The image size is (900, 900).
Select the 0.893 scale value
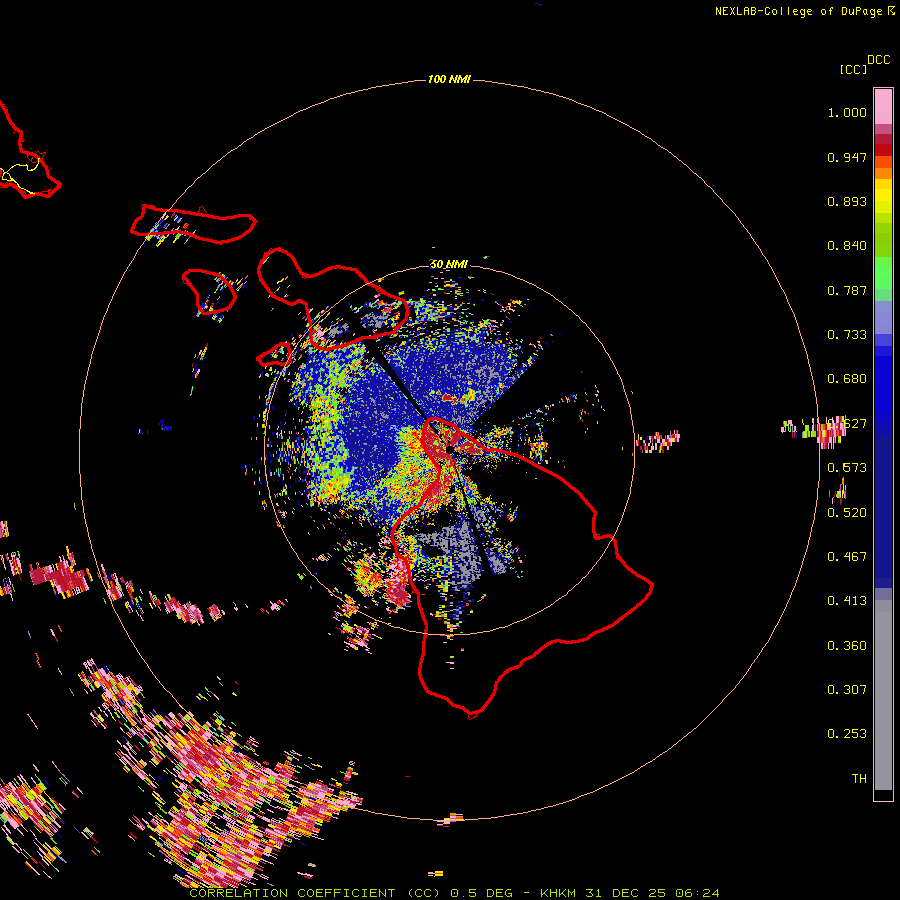[x=847, y=201]
